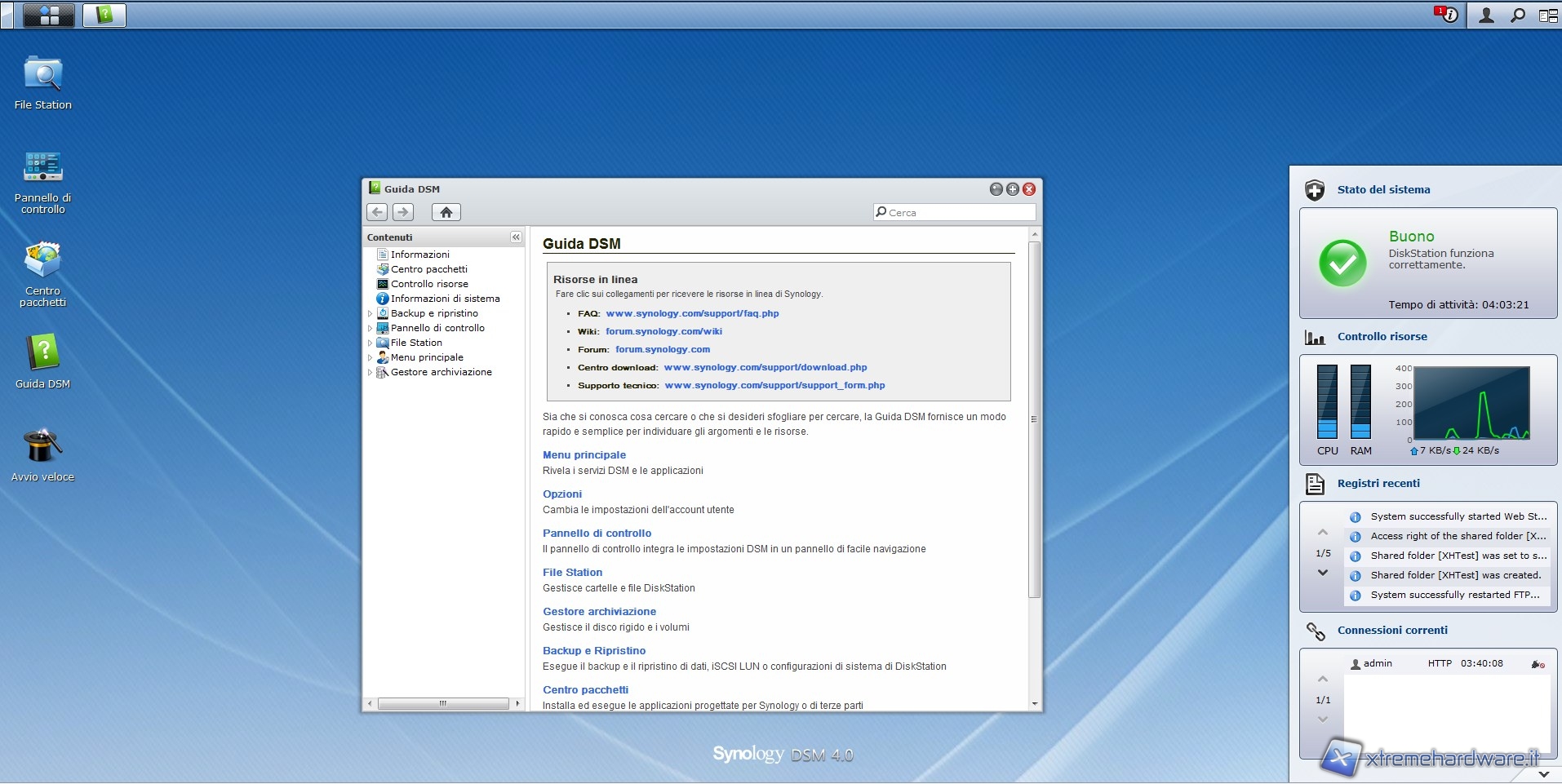Launch Centro pacchetti from desktop
Image resolution: width=1562 pixels, height=784 pixels.
[x=42, y=261]
